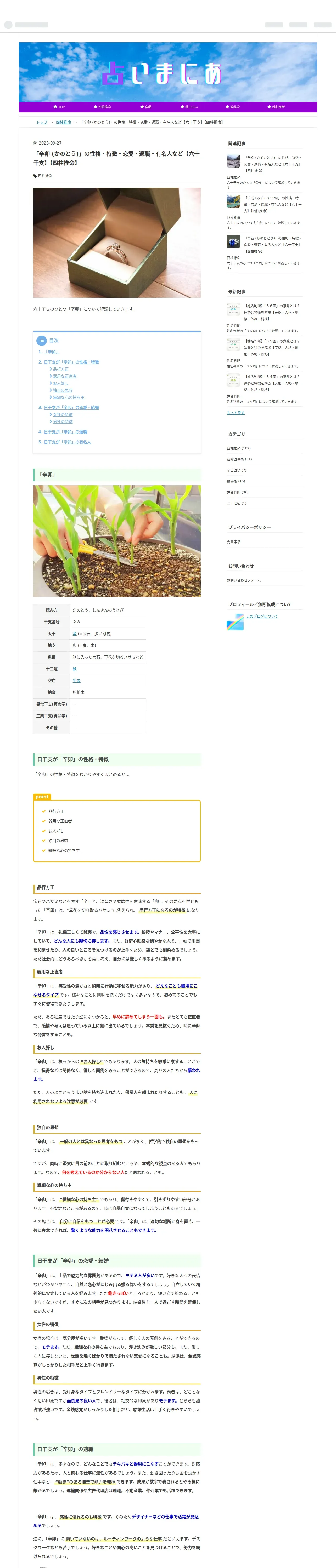The height and width of the screenshot is (1568, 336).
Task: Follow the トップ breadcrumb link
Action: [41, 122]
